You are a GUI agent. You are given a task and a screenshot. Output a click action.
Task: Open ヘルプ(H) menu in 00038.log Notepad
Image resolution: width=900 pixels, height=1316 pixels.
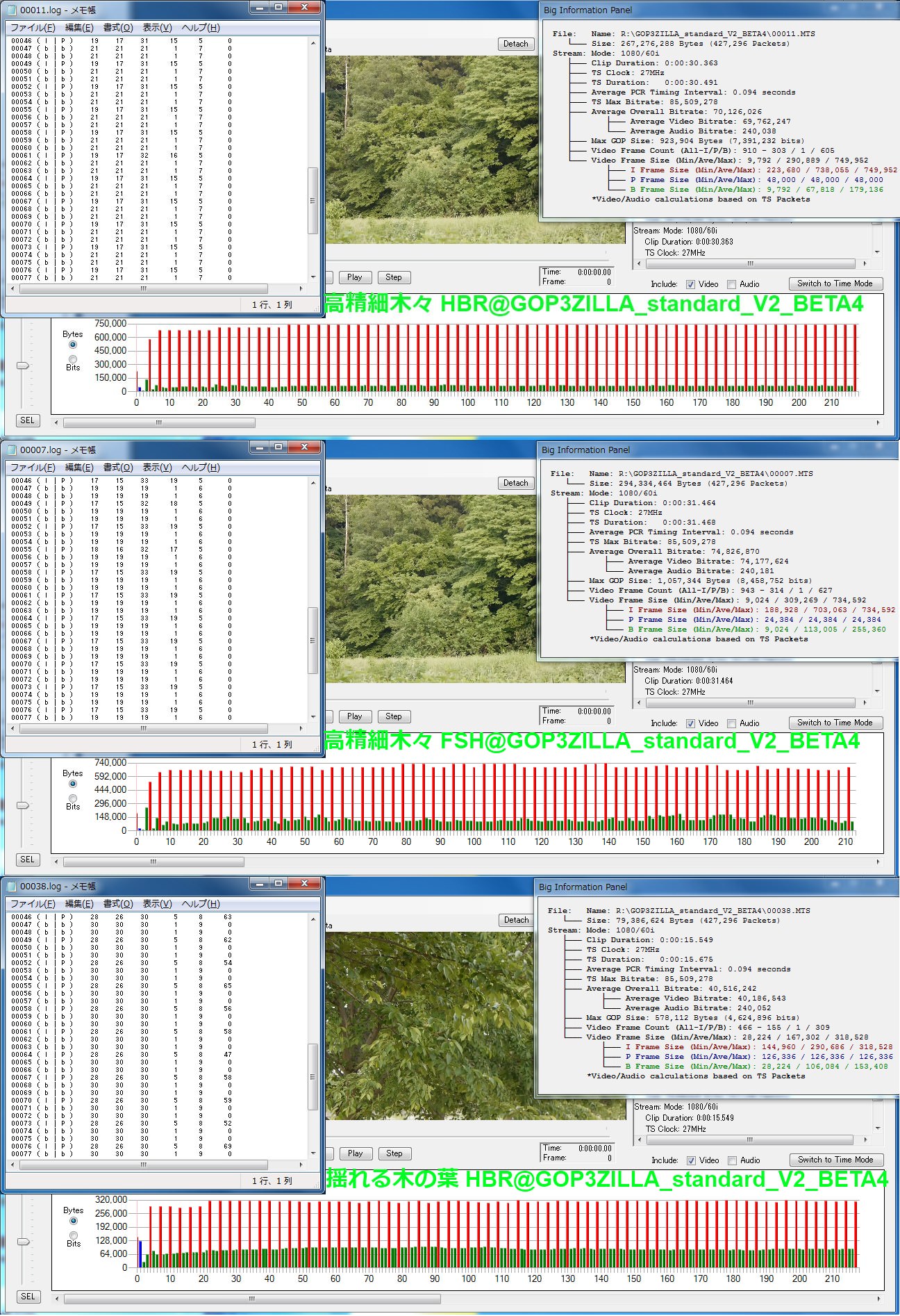point(201,904)
